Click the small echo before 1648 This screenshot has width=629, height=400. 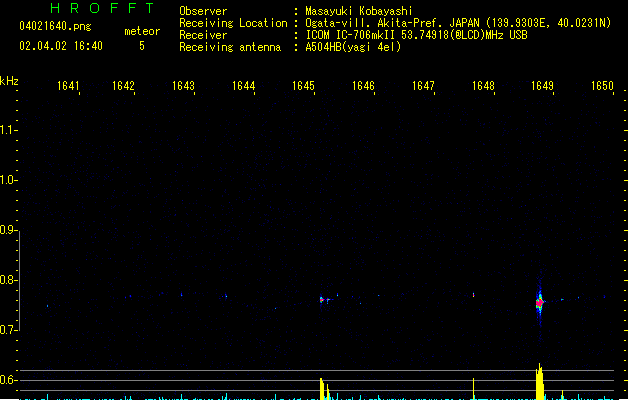tap(474, 295)
